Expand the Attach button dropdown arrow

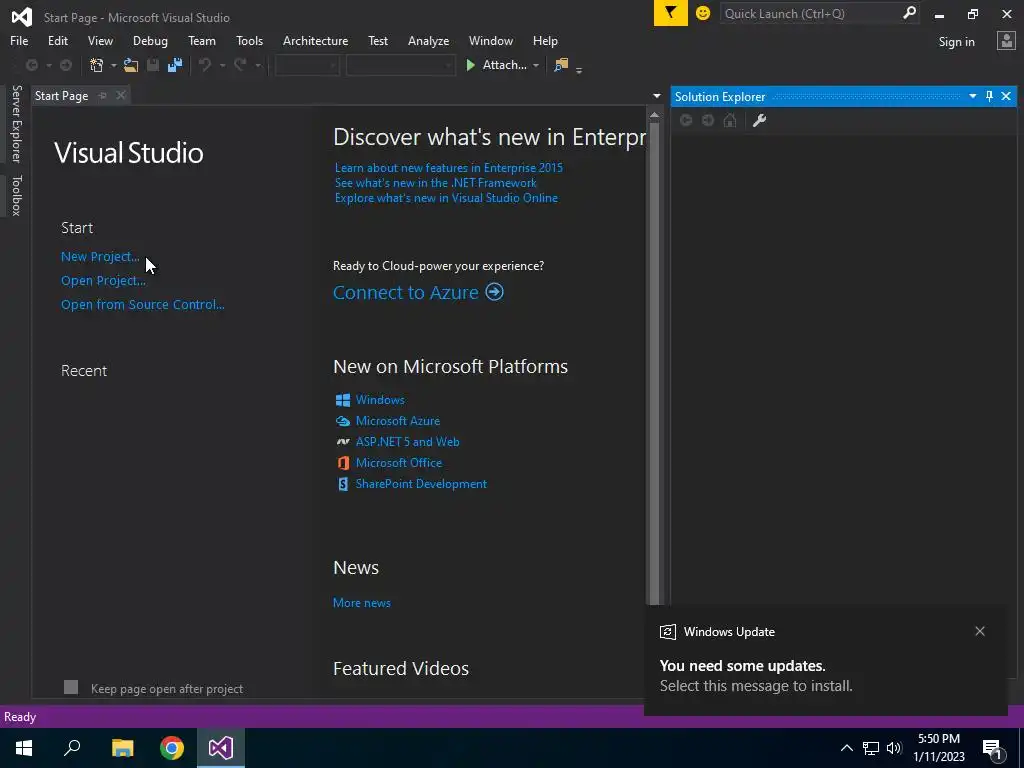tap(536, 65)
